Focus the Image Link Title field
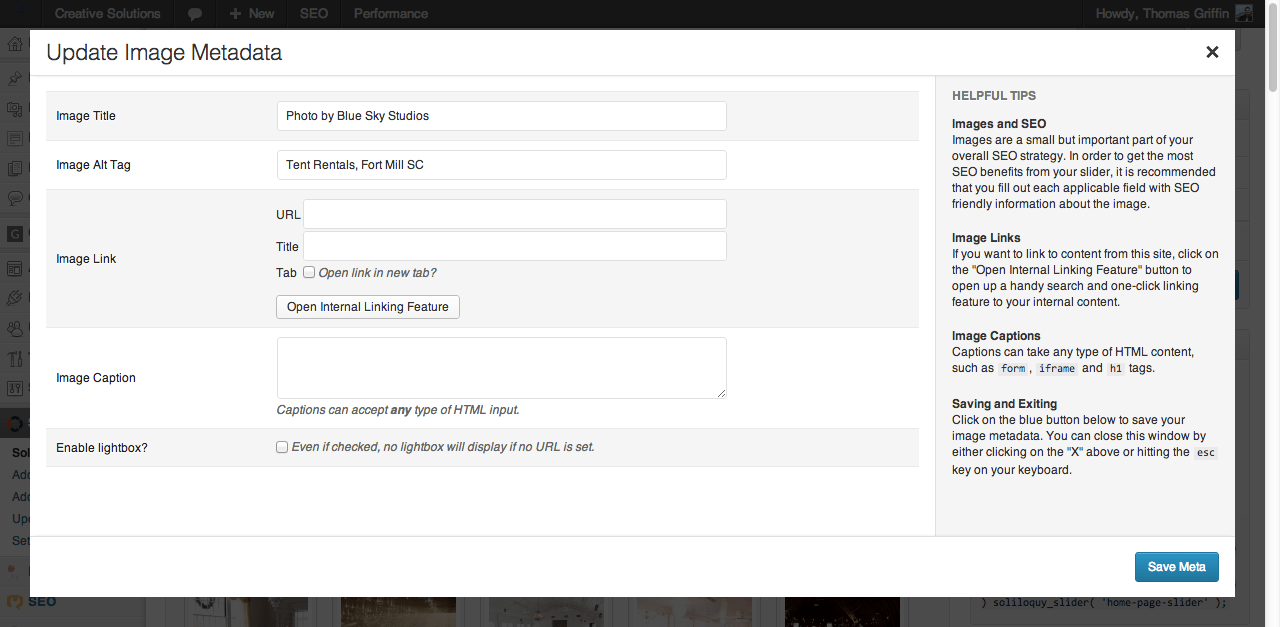Viewport: 1280px width, 627px height. coord(515,246)
